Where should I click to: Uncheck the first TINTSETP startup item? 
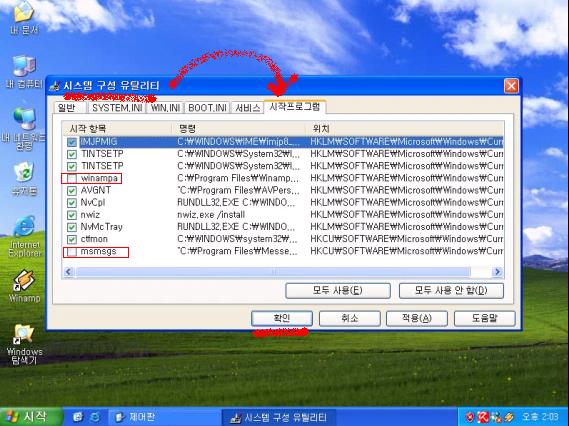pyautogui.click(x=72, y=154)
